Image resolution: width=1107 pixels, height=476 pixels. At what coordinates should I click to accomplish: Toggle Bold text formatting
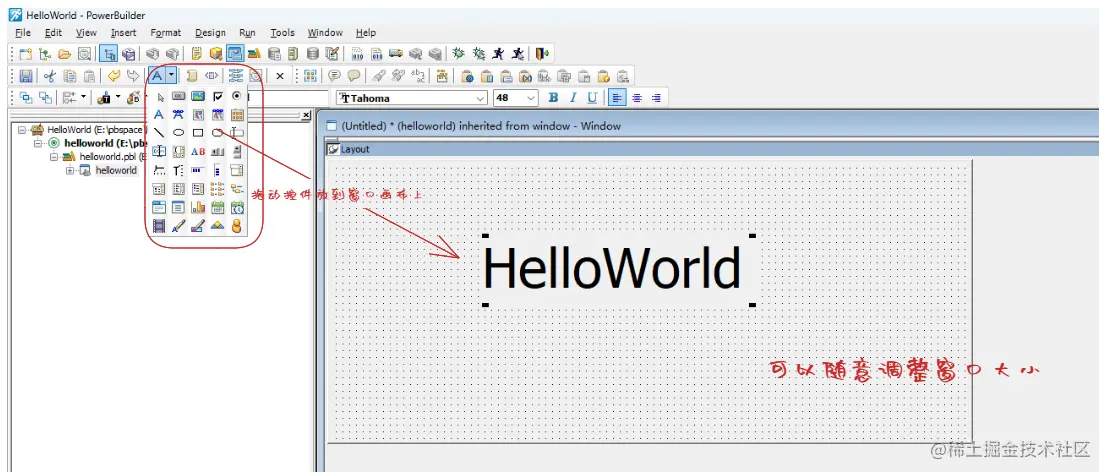pos(554,97)
